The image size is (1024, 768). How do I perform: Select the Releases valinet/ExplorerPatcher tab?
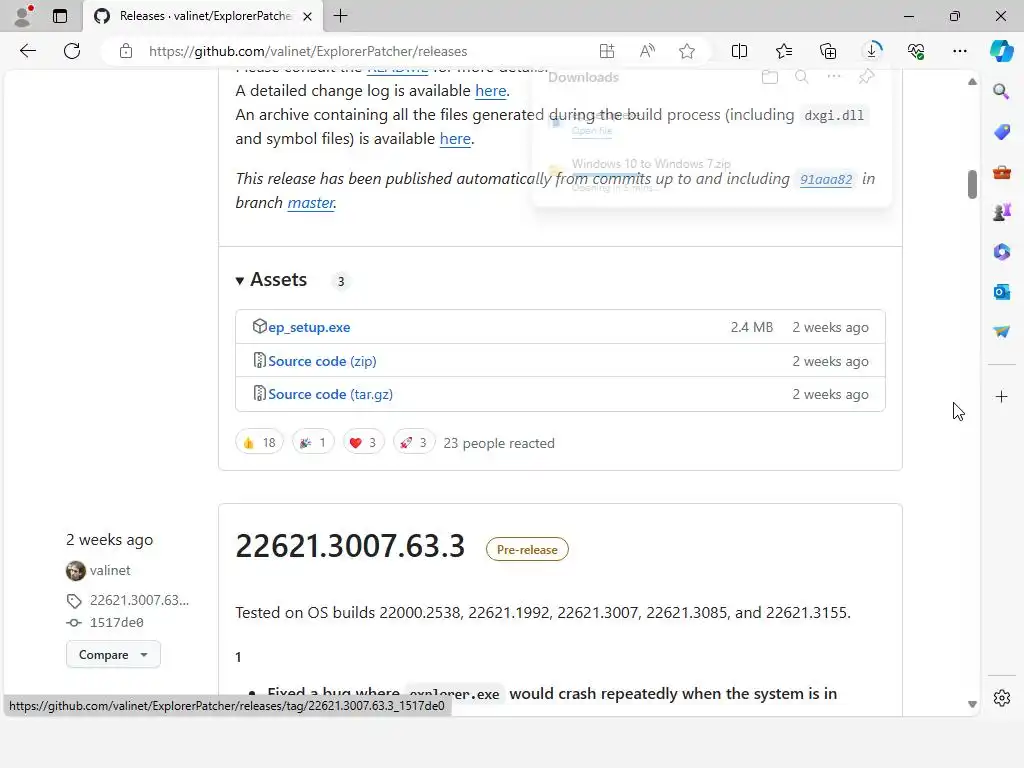pyautogui.click(x=202, y=16)
